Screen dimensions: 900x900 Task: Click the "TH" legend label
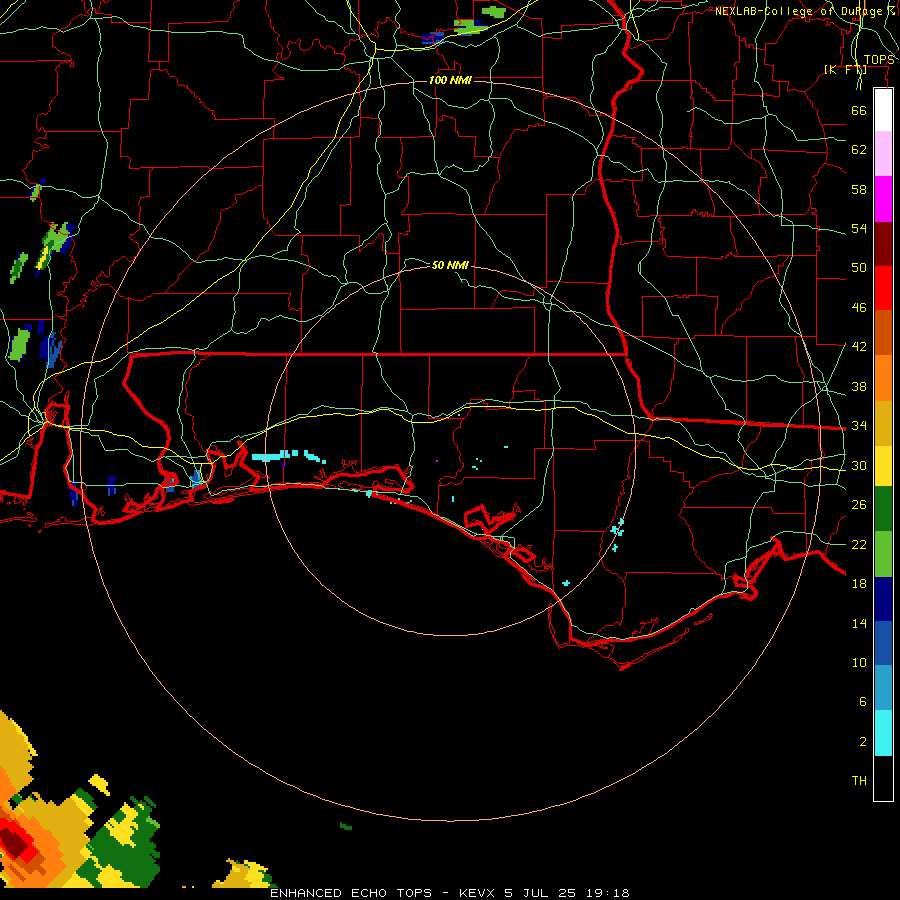point(859,781)
